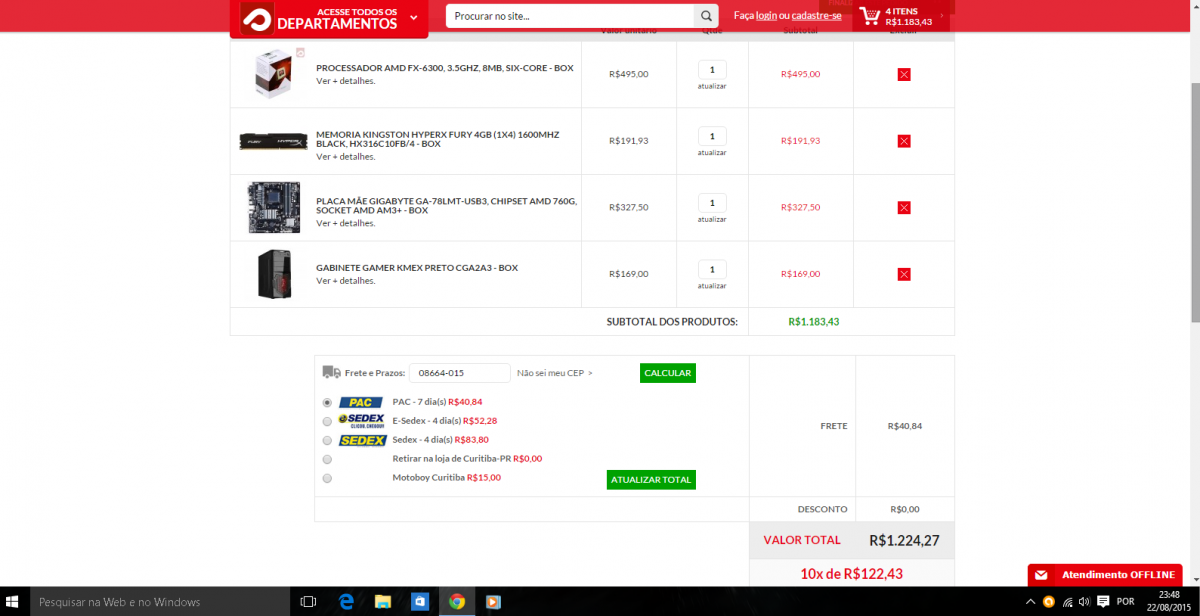This screenshot has height=616, width=1200.
Task: Click the ATUALIZAR TOTAL button
Action: point(651,480)
